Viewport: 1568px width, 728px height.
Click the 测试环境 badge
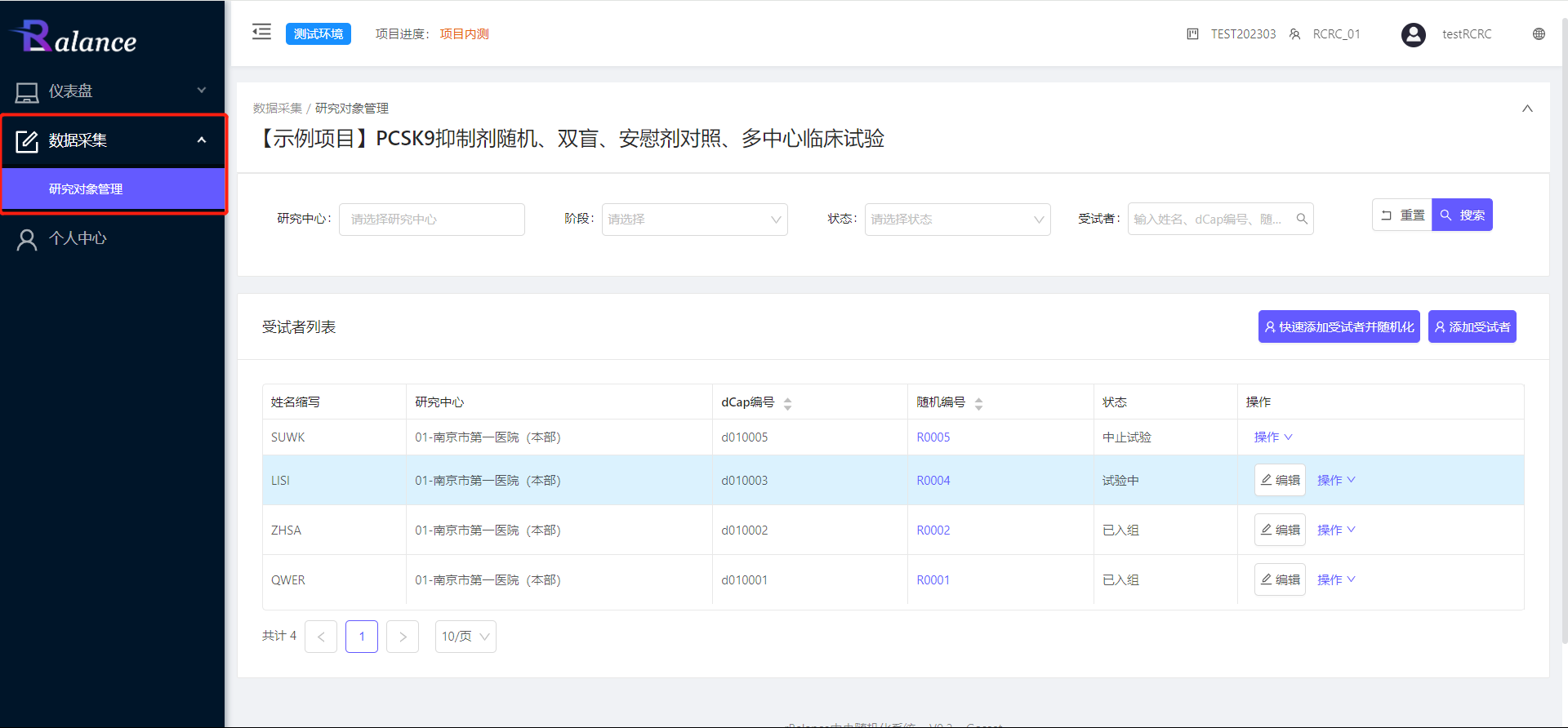click(318, 33)
